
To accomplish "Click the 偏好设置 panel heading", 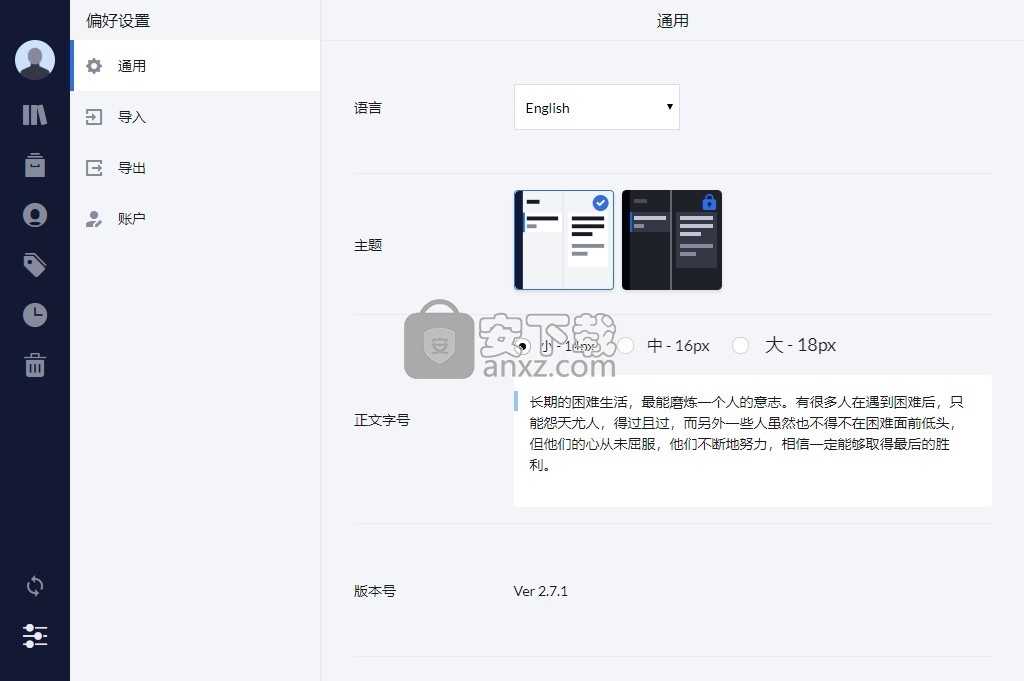I will tap(118, 20).
